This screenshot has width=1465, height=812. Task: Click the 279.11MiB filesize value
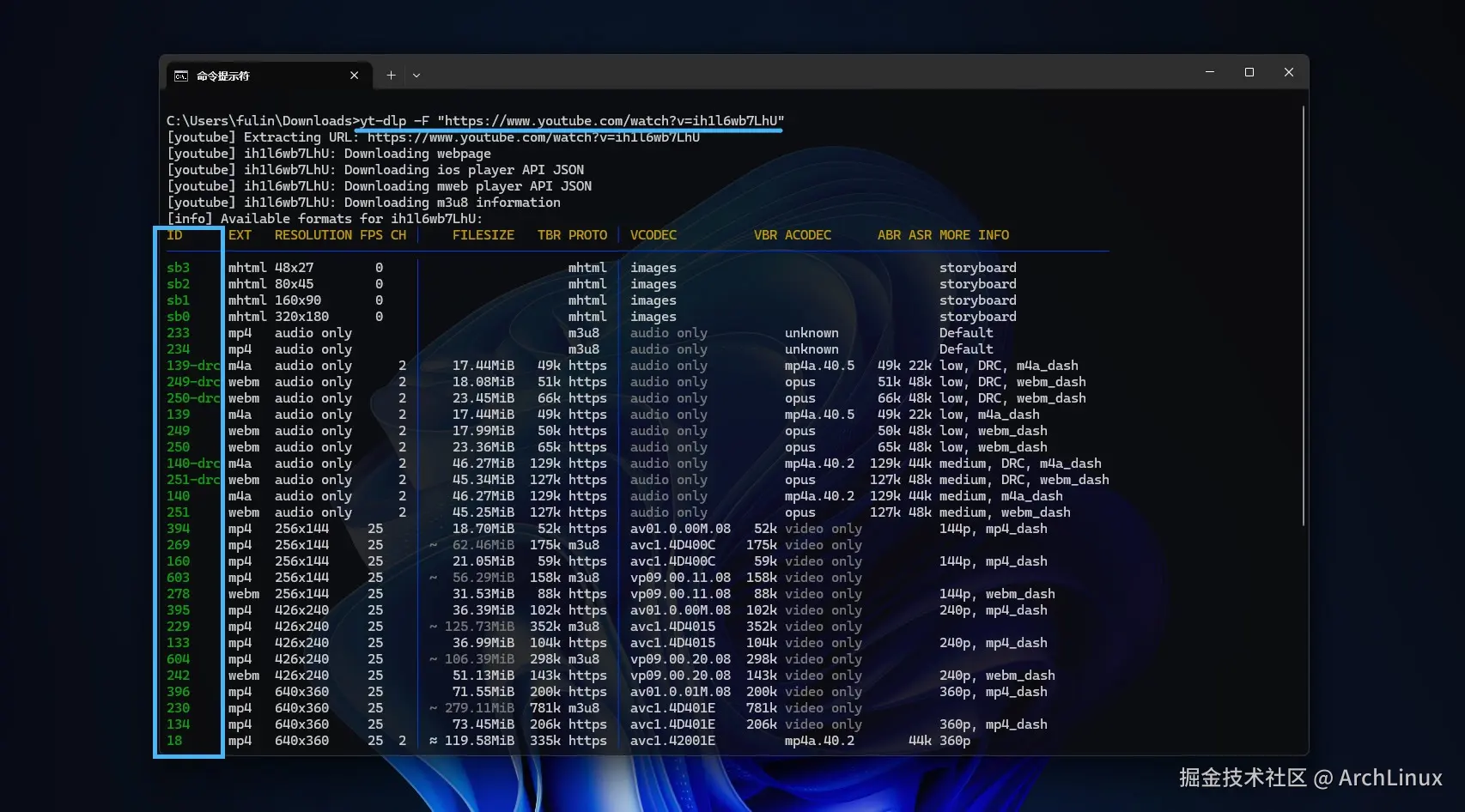point(479,708)
